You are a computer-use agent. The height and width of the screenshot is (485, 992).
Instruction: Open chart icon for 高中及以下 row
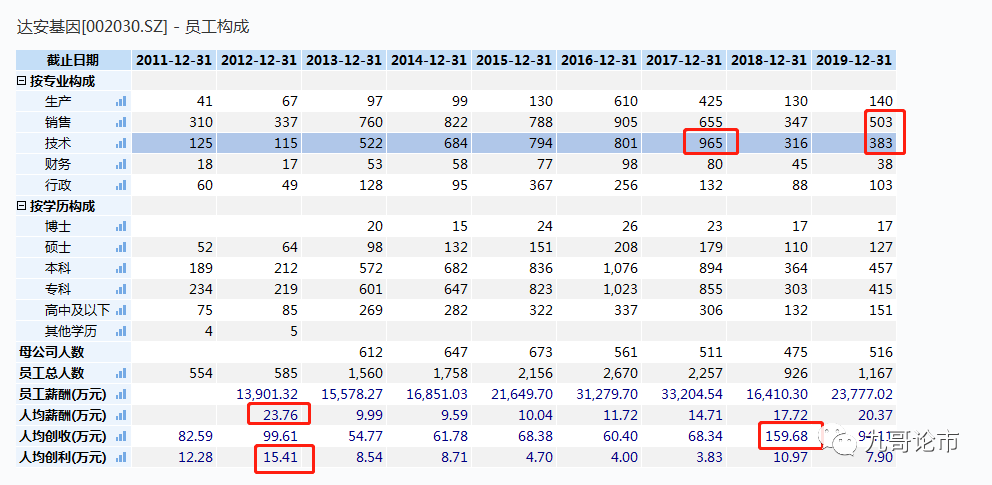click(x=121, y=310)
